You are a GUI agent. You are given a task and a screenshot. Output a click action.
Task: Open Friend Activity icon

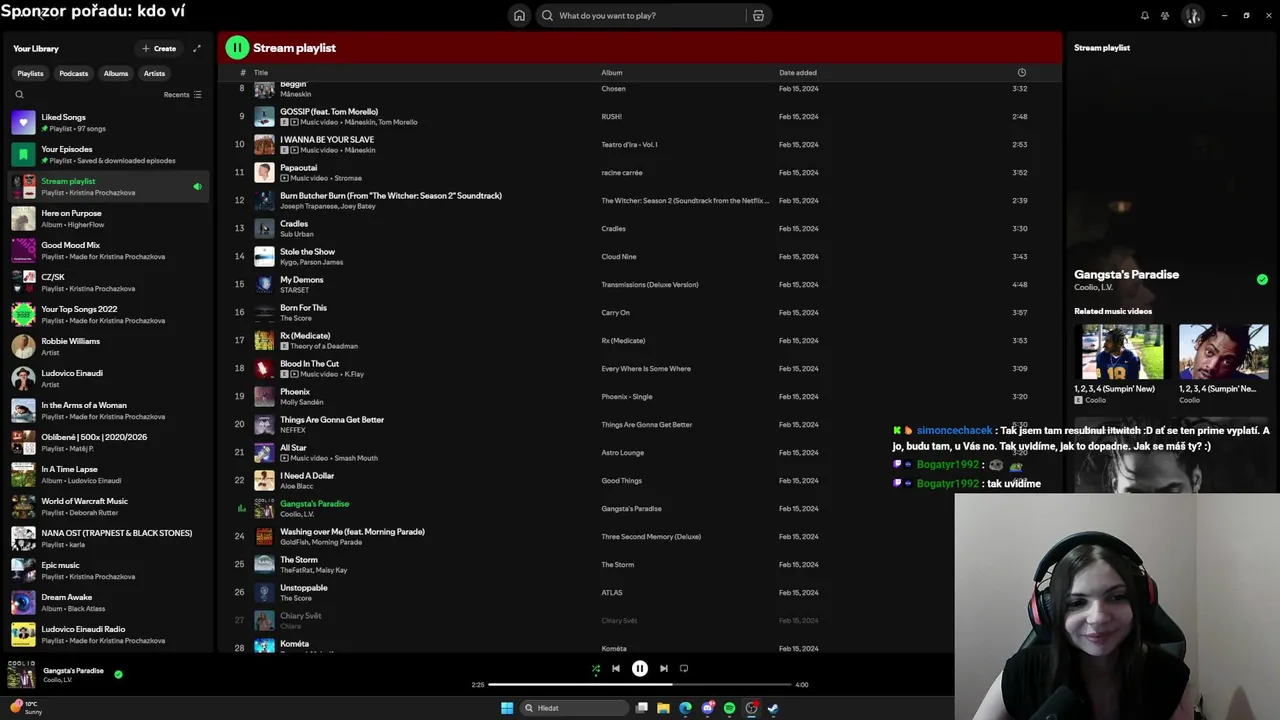click(x=1165, y=15)
